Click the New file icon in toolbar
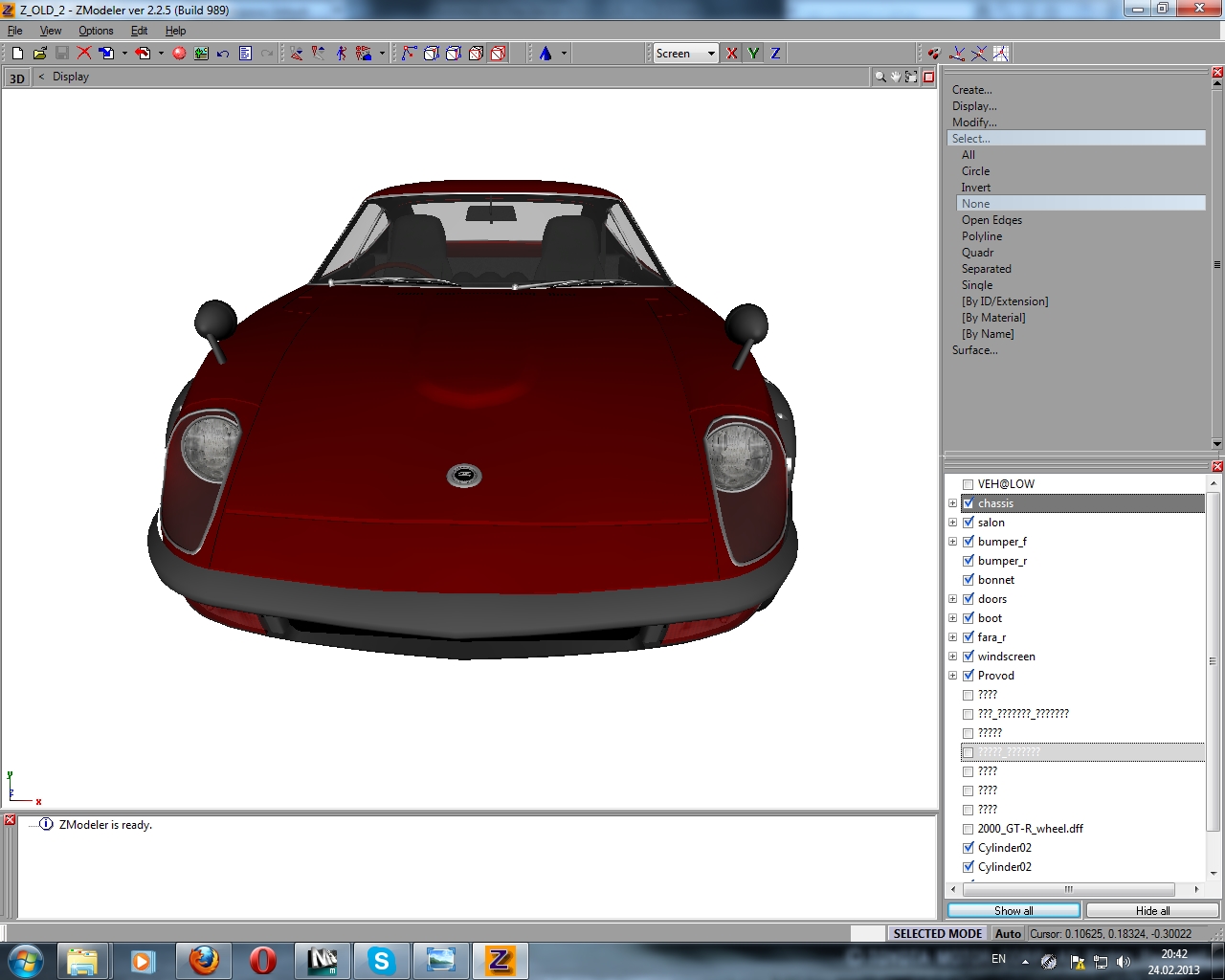 17,54
